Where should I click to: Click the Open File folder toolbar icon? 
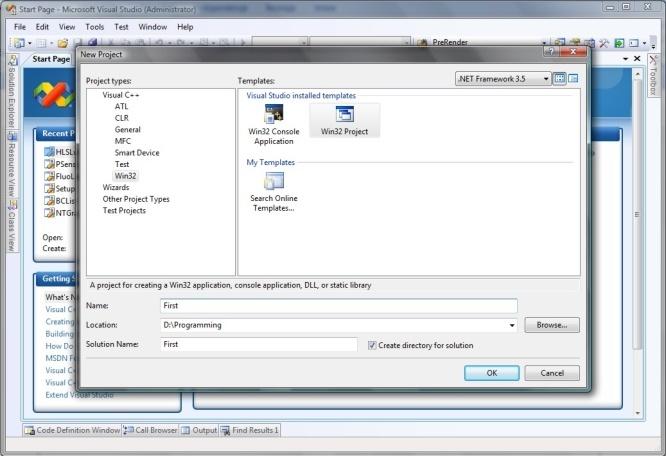tap(63, 43)
